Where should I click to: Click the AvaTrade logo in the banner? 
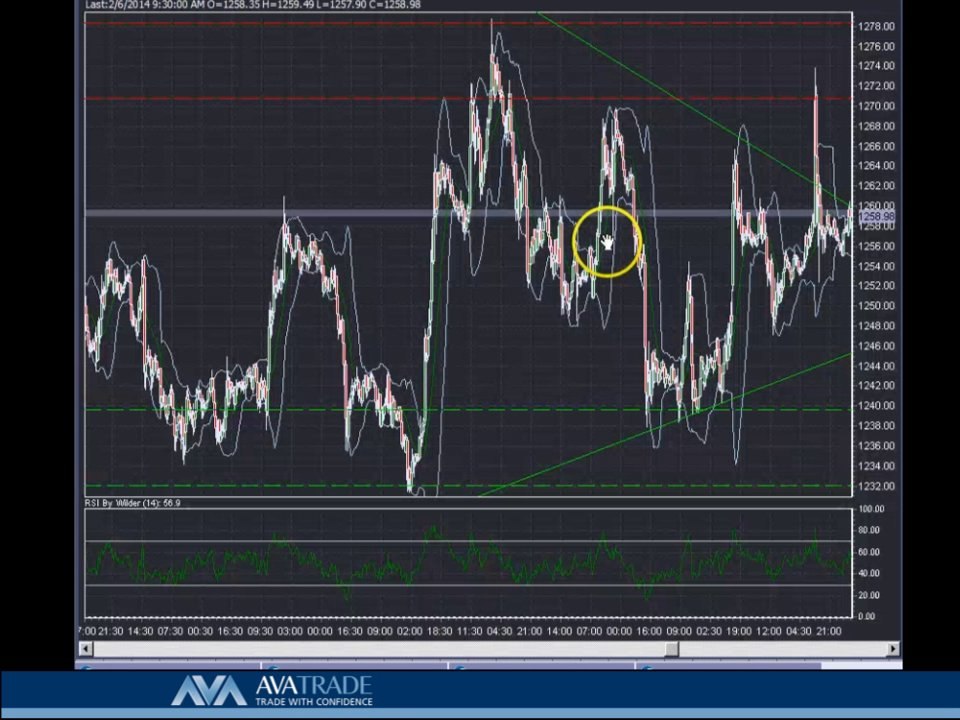pyautogui.click(x=272, y=691)
